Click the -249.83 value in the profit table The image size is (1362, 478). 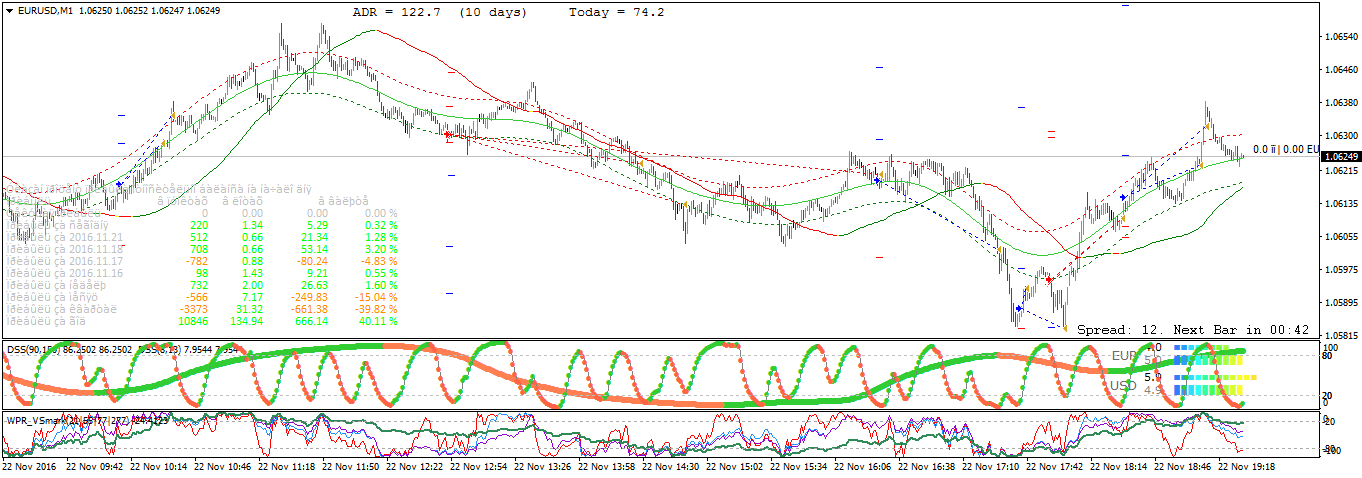point(309,297)
